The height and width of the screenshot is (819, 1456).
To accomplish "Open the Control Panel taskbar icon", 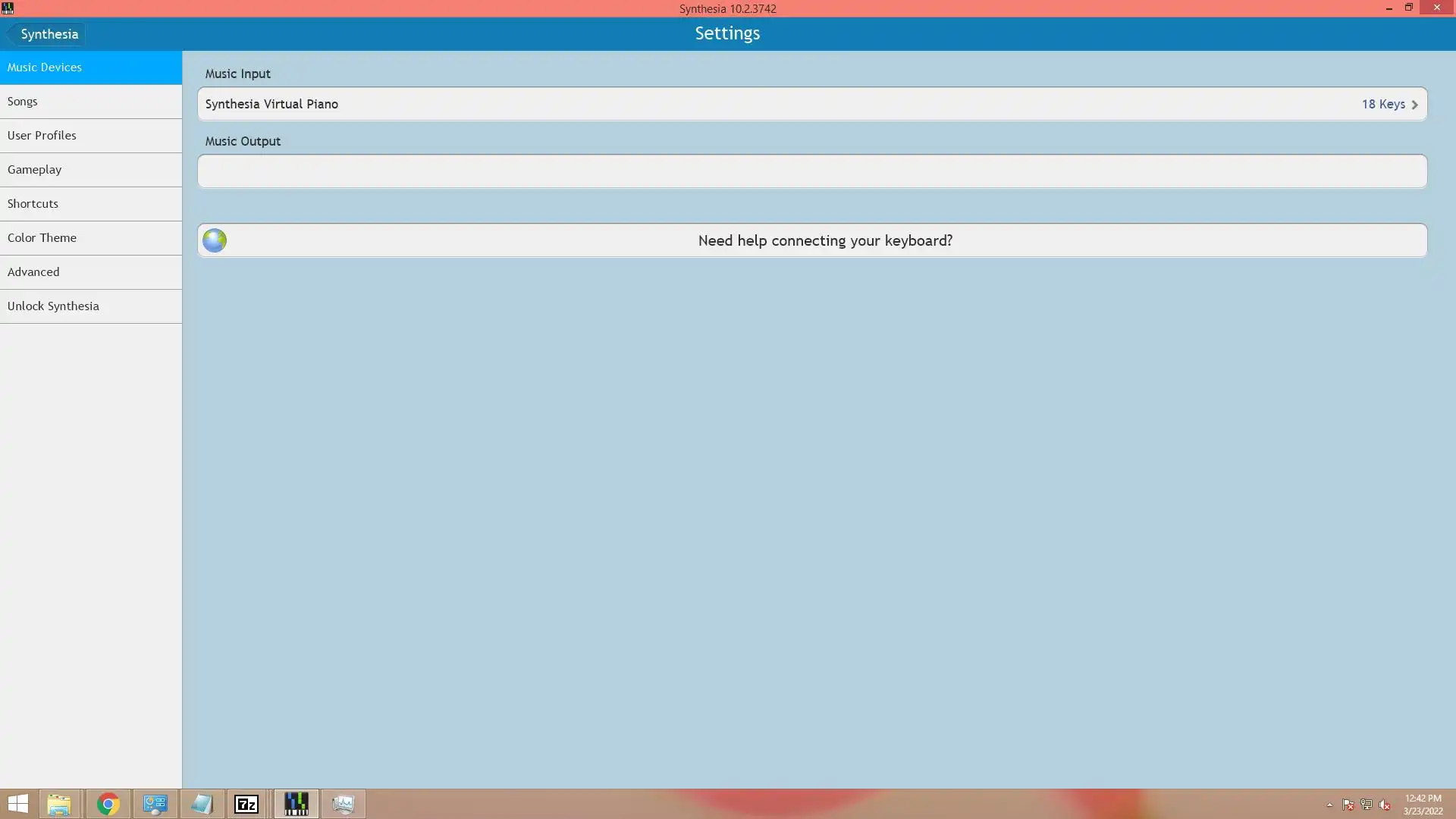I will point(155,804).
